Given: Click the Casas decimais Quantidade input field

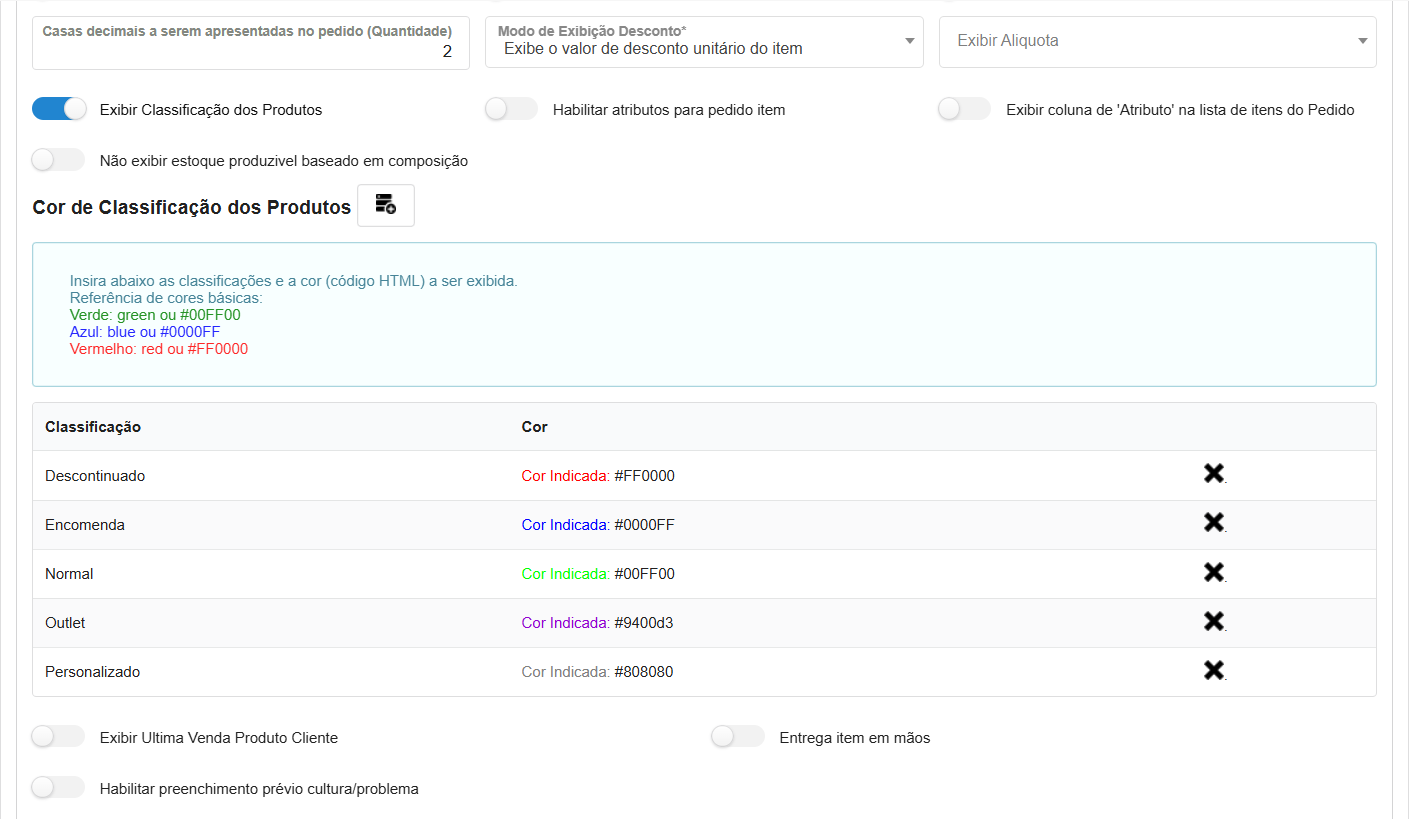Looking at the screenshot, I should 250,51.
